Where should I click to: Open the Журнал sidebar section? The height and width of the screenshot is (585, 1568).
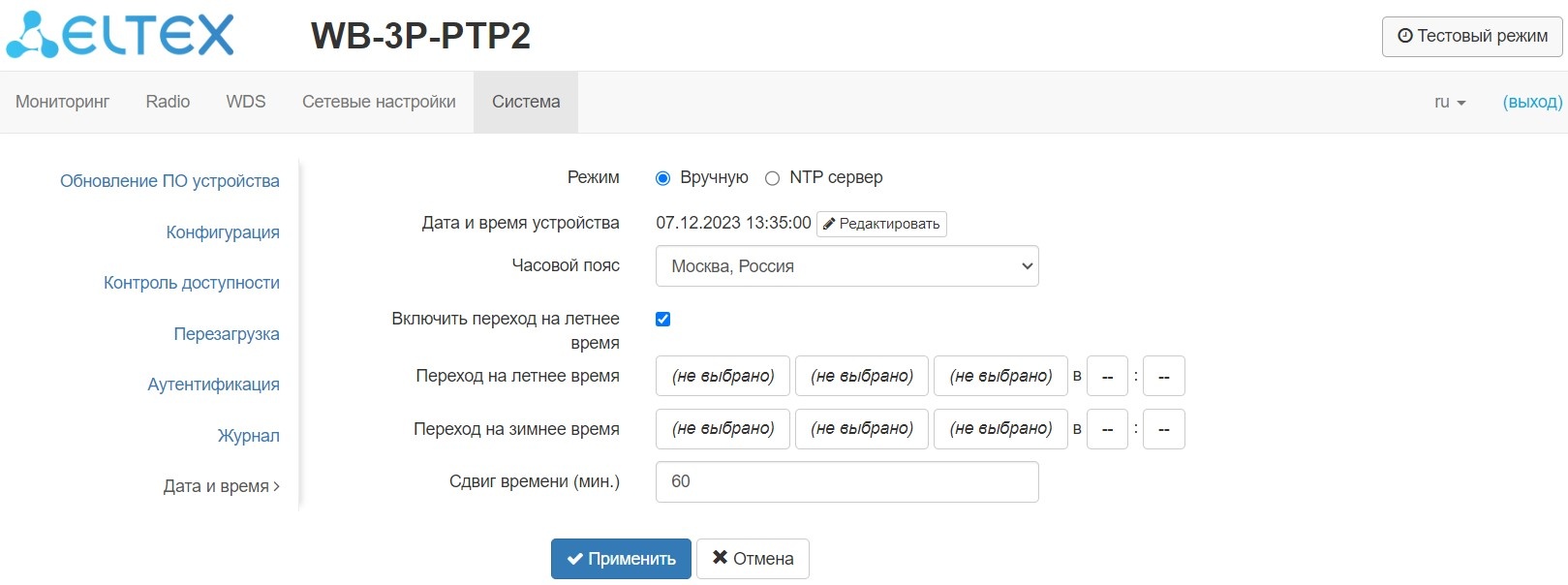248,436
